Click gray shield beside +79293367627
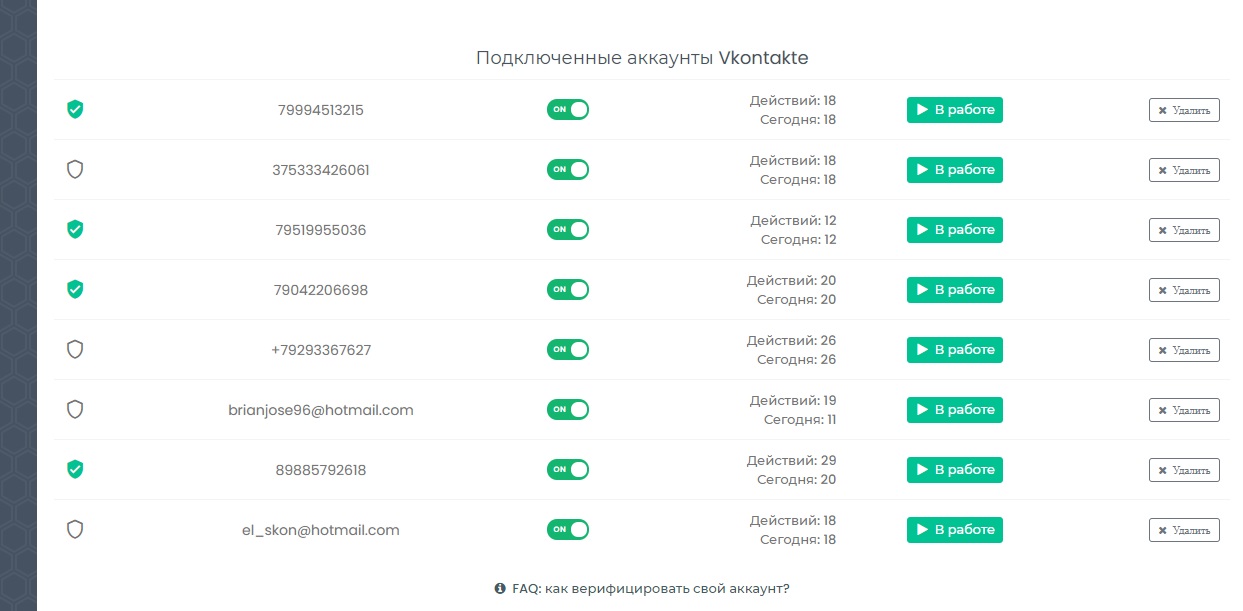The width and height of the screenshot is (1243, 611). tap(74, 350)
